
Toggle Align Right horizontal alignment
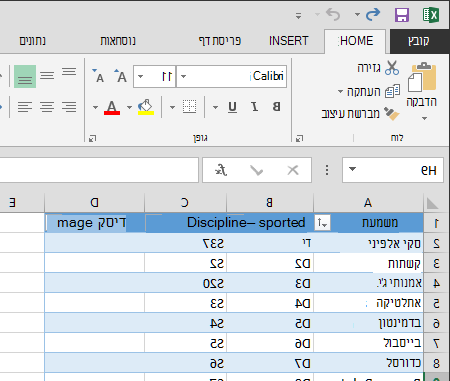coord(69,107)
